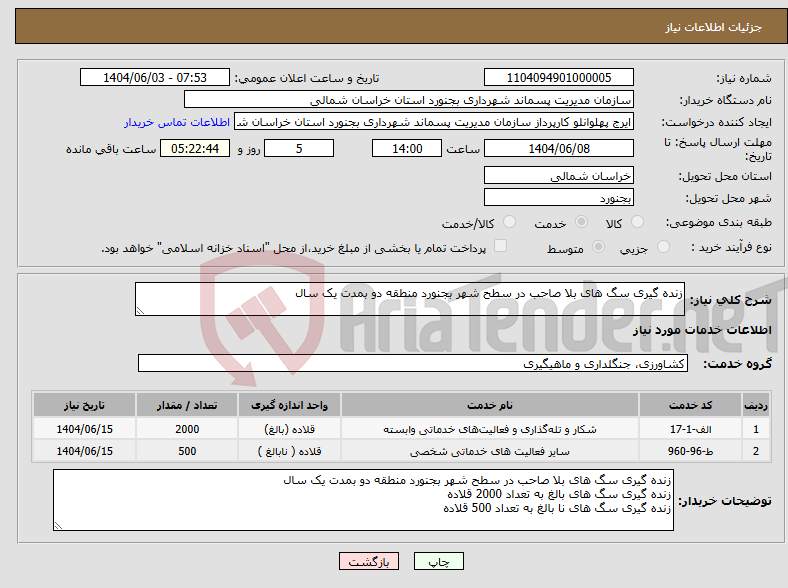This screenshot has width=788, height=588.
Task: Click the row number 2 cell
Action: 756,451
